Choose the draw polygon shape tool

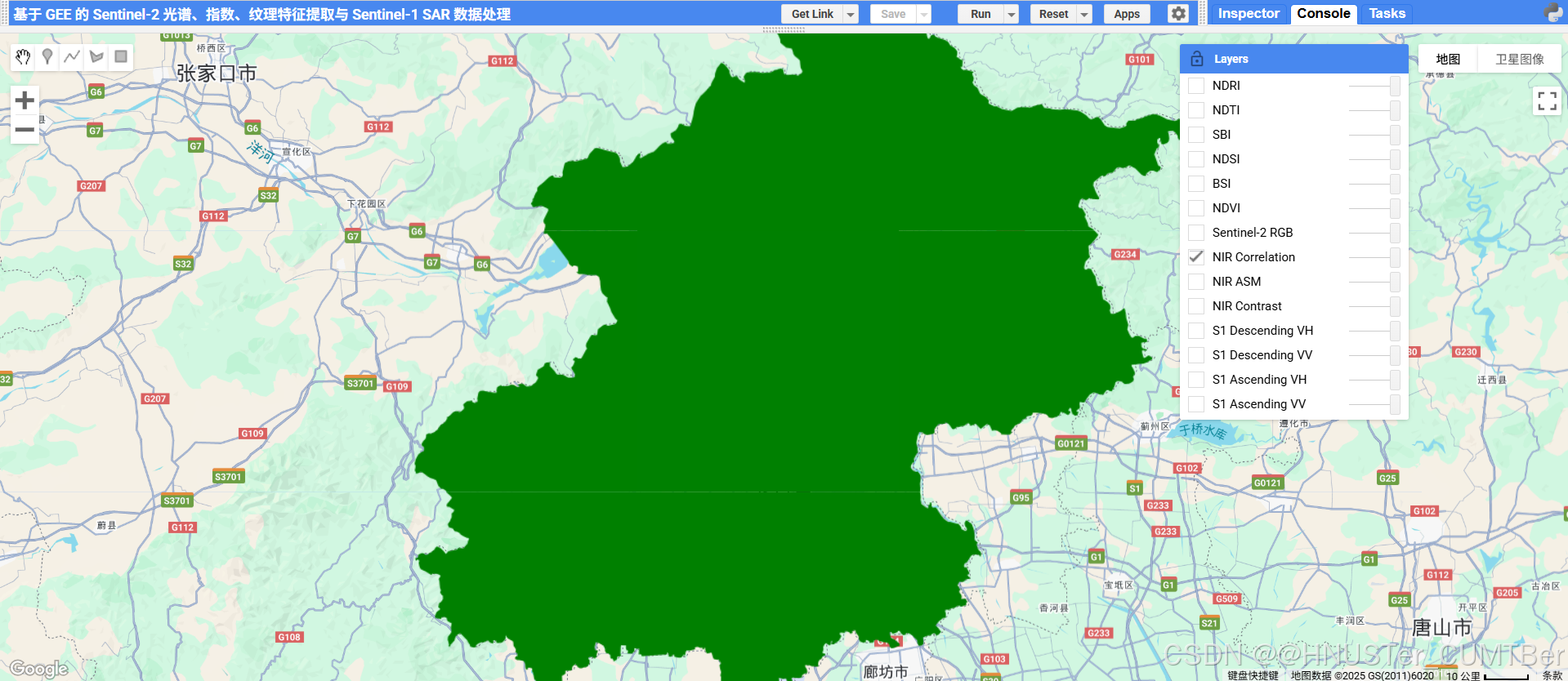coord(96,56)
